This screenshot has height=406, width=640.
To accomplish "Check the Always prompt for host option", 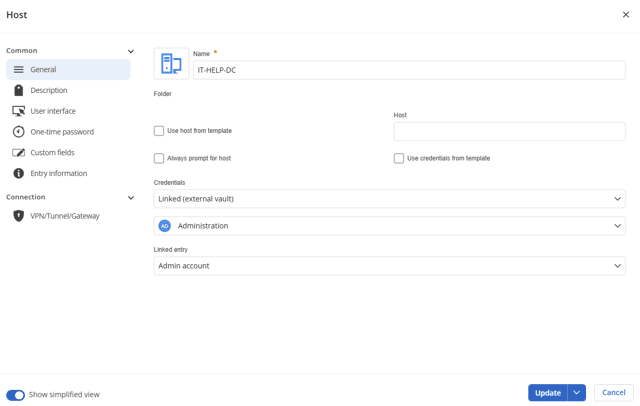I will point(159,158).
